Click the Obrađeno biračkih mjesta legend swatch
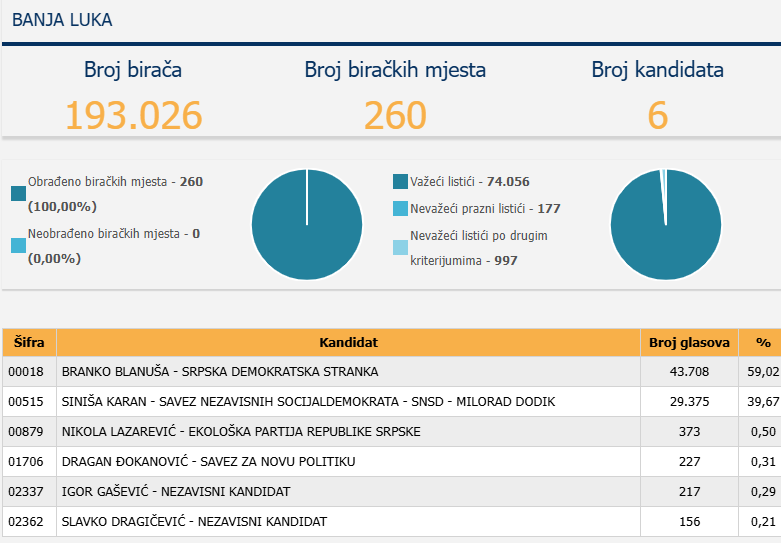The image size is (781, 543). click(18, 193)
